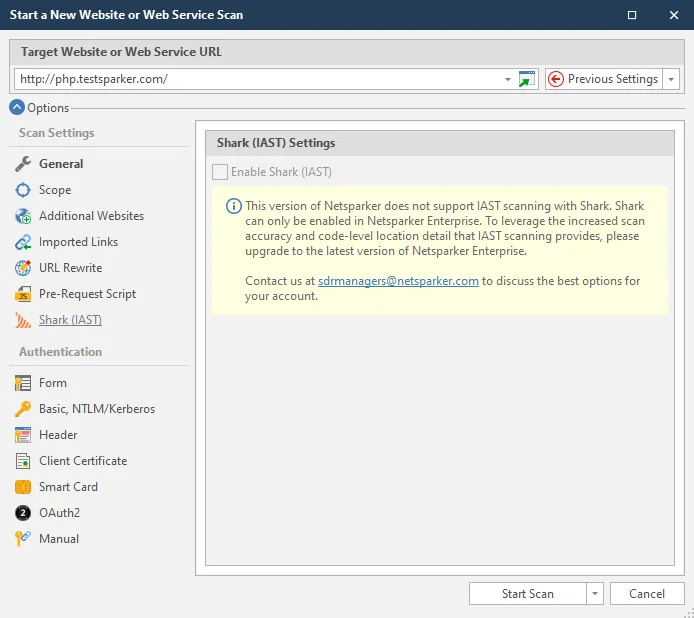Click the Scope crosshair icon
This screenshot has height=618, width=694.
coord(23,190)
